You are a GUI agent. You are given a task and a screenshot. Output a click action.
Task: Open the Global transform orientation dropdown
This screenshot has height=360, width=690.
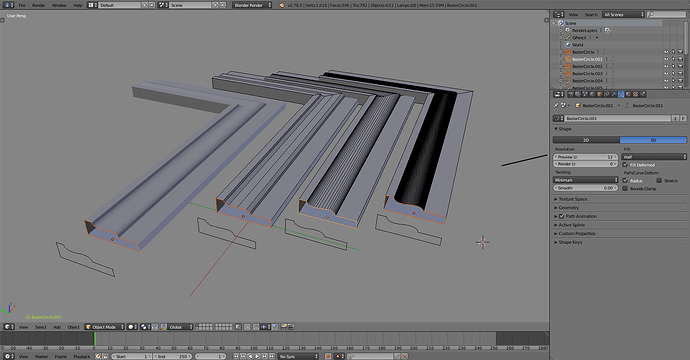(x=180, y=327)
